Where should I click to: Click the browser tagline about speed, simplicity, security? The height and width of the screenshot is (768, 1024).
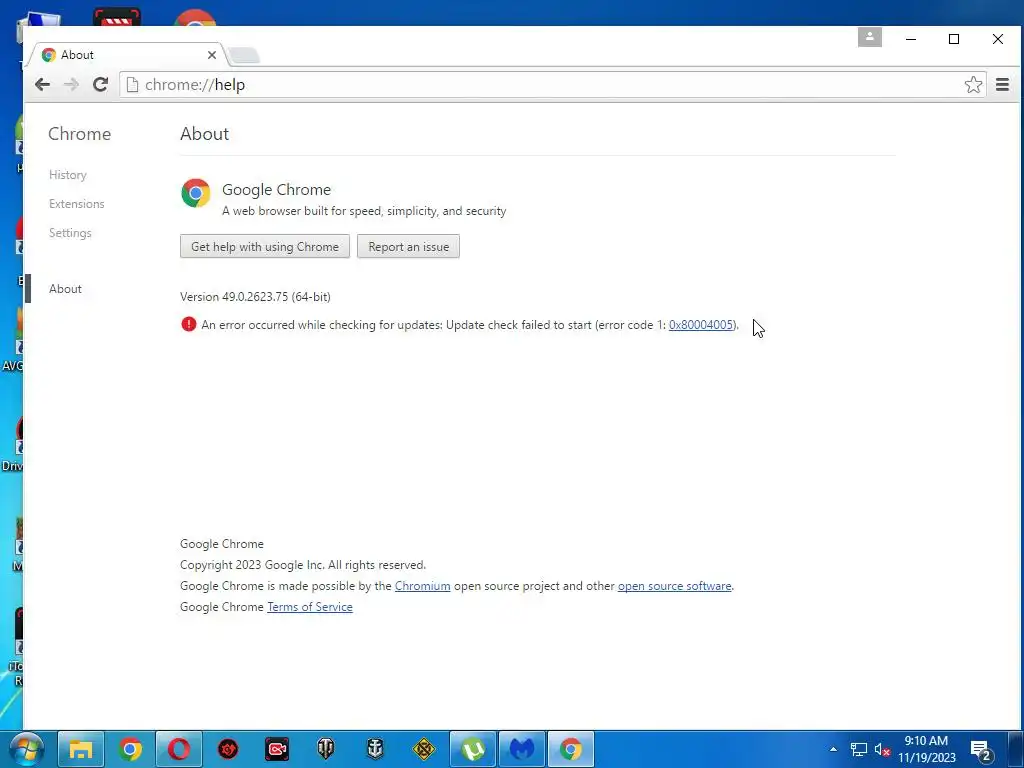pyautogui.click(x=364, y=211)
